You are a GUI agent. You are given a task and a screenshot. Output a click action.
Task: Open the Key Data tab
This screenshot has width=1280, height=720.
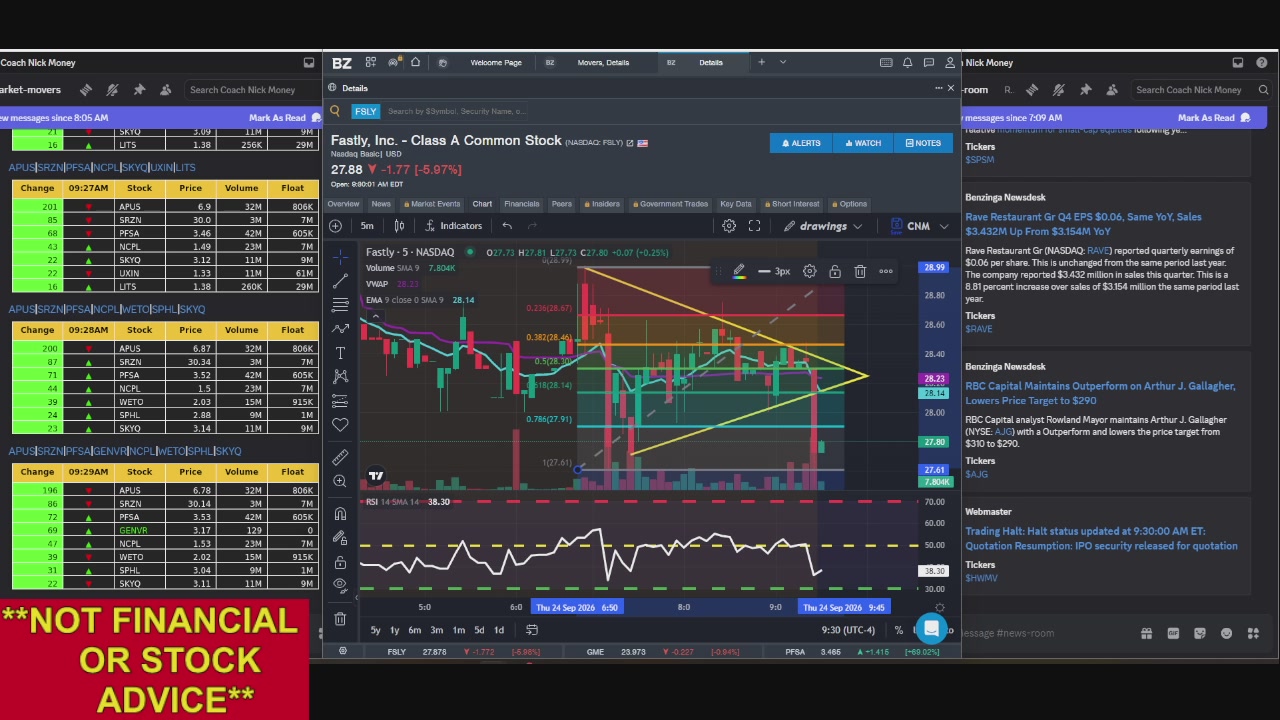(735, 204)
